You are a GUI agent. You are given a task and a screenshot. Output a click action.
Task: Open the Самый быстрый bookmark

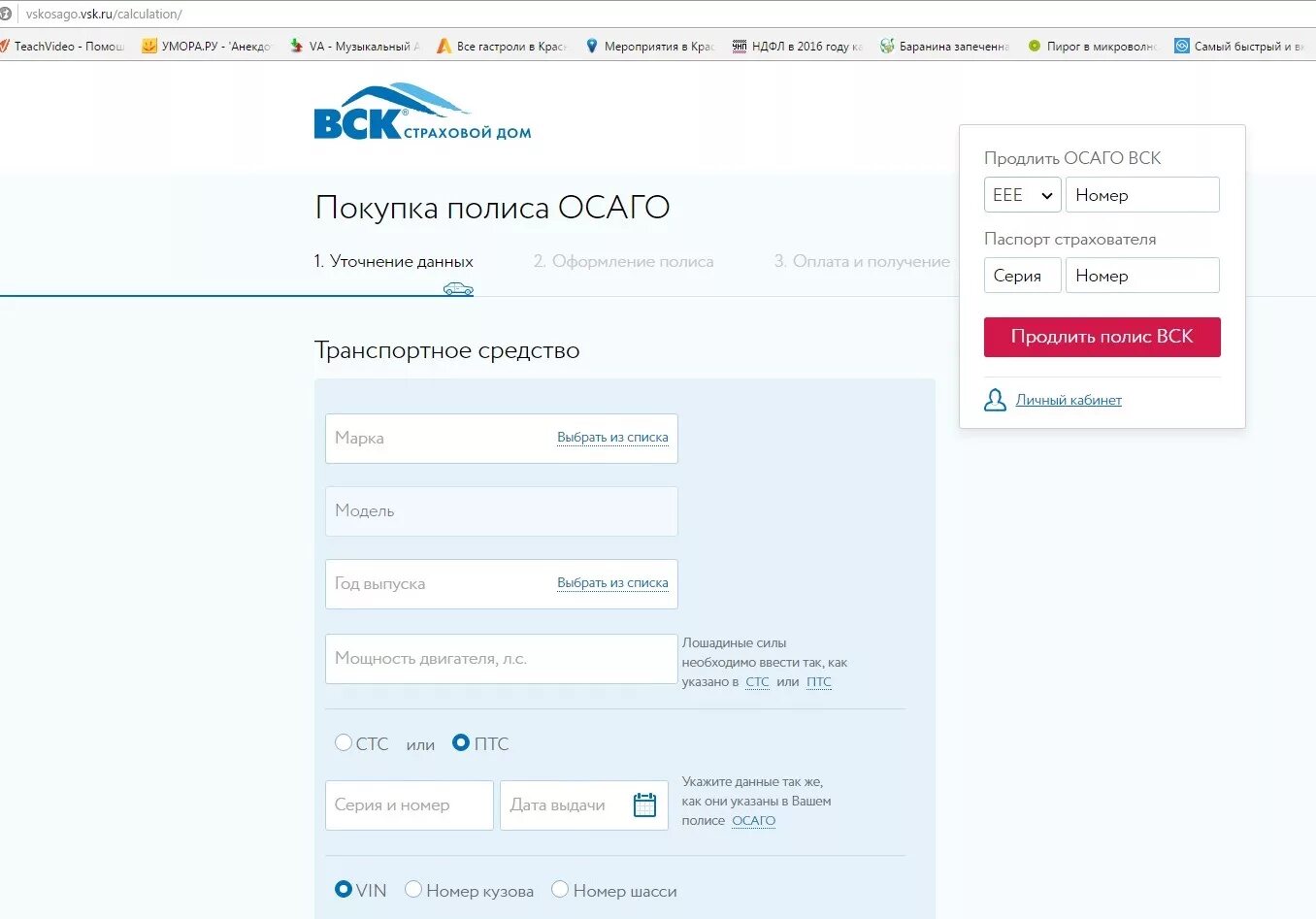(x=1239, y=46)
